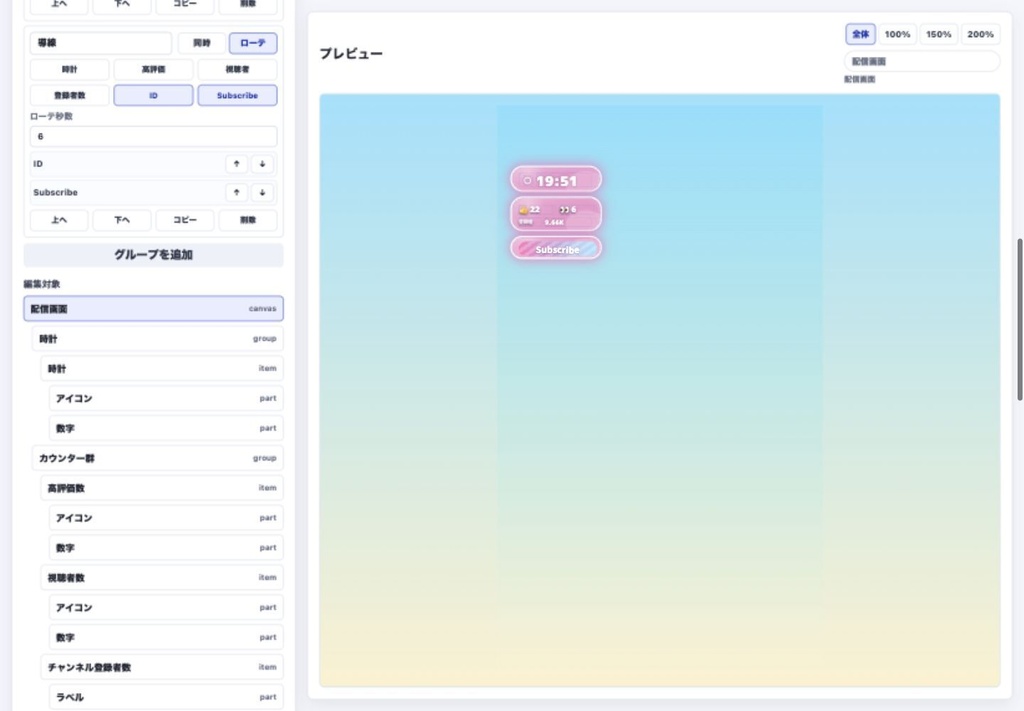Select the ラベル part row

tap(166, 697)
